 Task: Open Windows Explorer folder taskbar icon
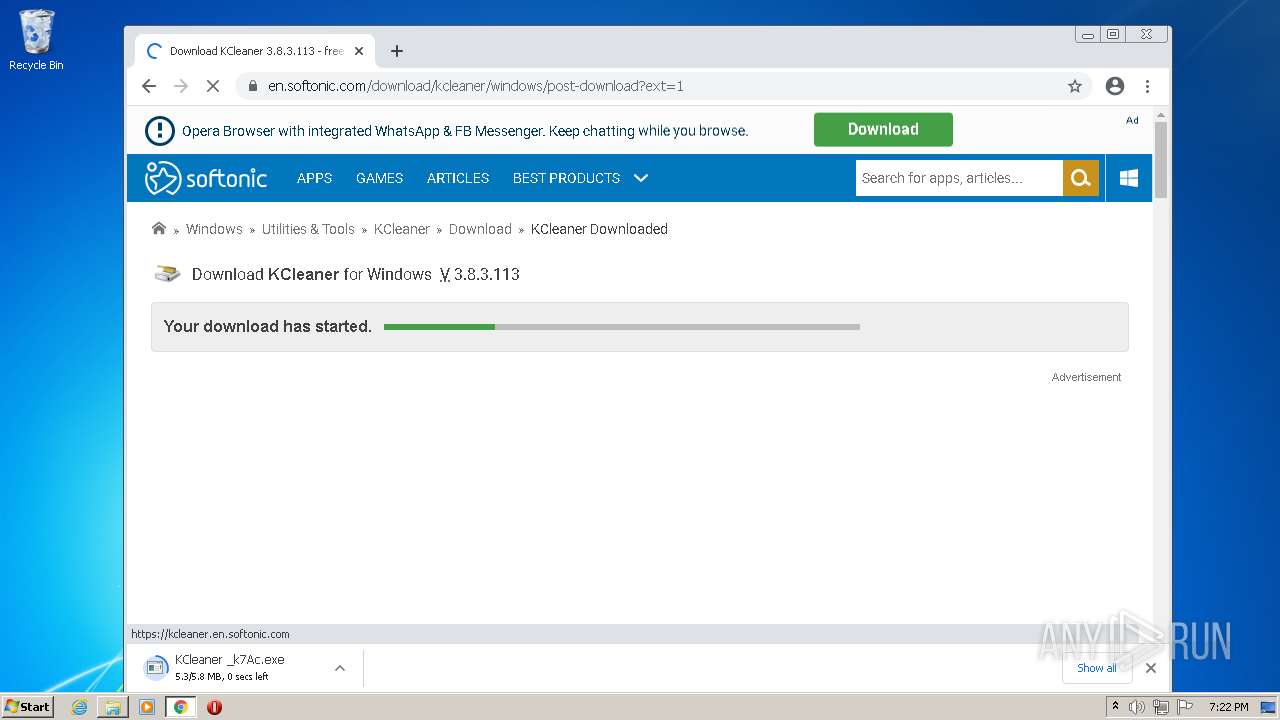[113, 707]
